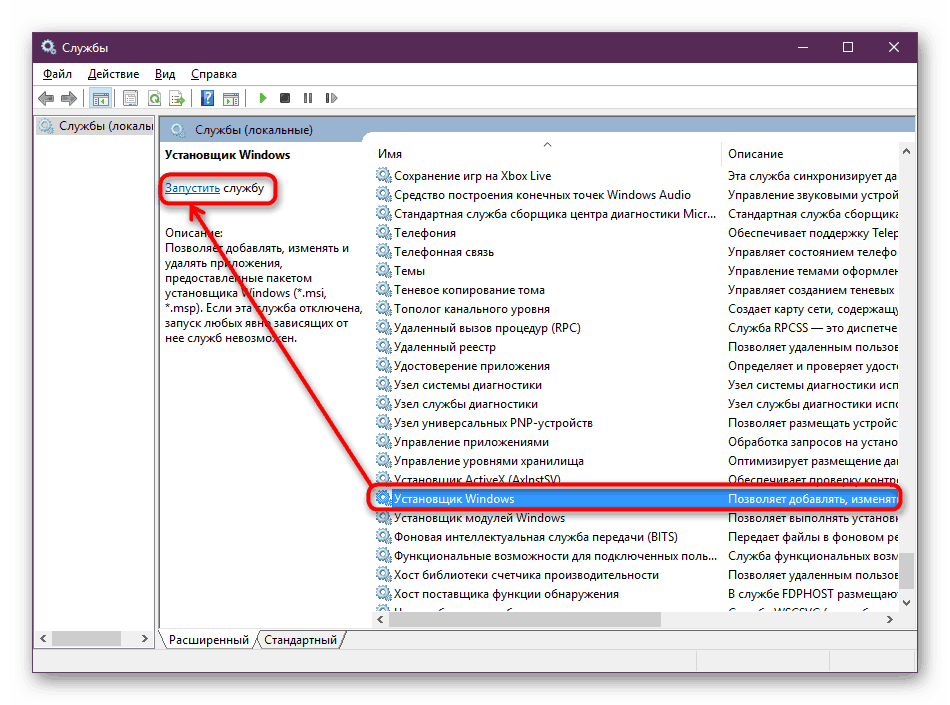Stop service with black square icon
Screen dimensions: 950x705
(285, 98)
